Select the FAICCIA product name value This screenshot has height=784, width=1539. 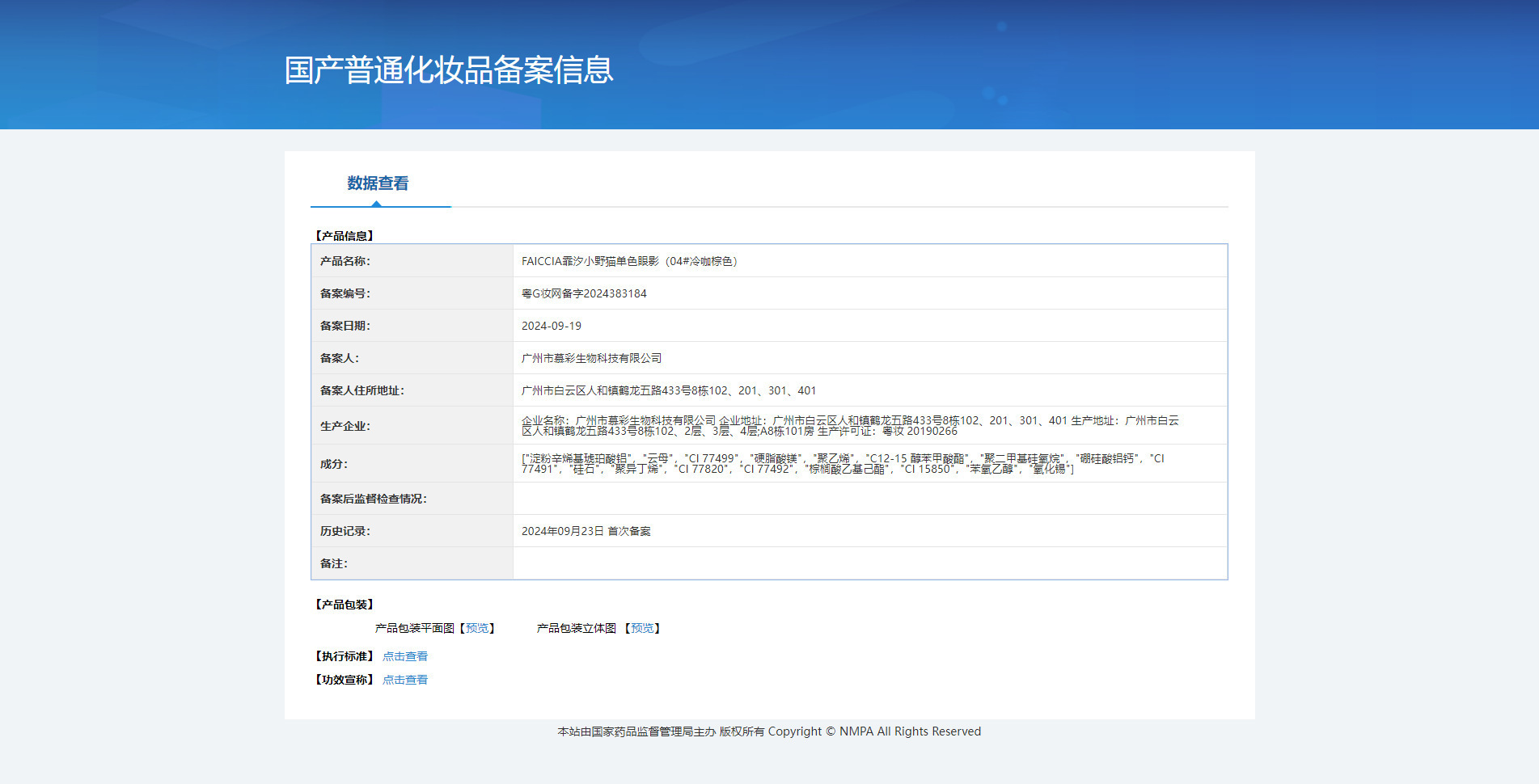point(629,261)
